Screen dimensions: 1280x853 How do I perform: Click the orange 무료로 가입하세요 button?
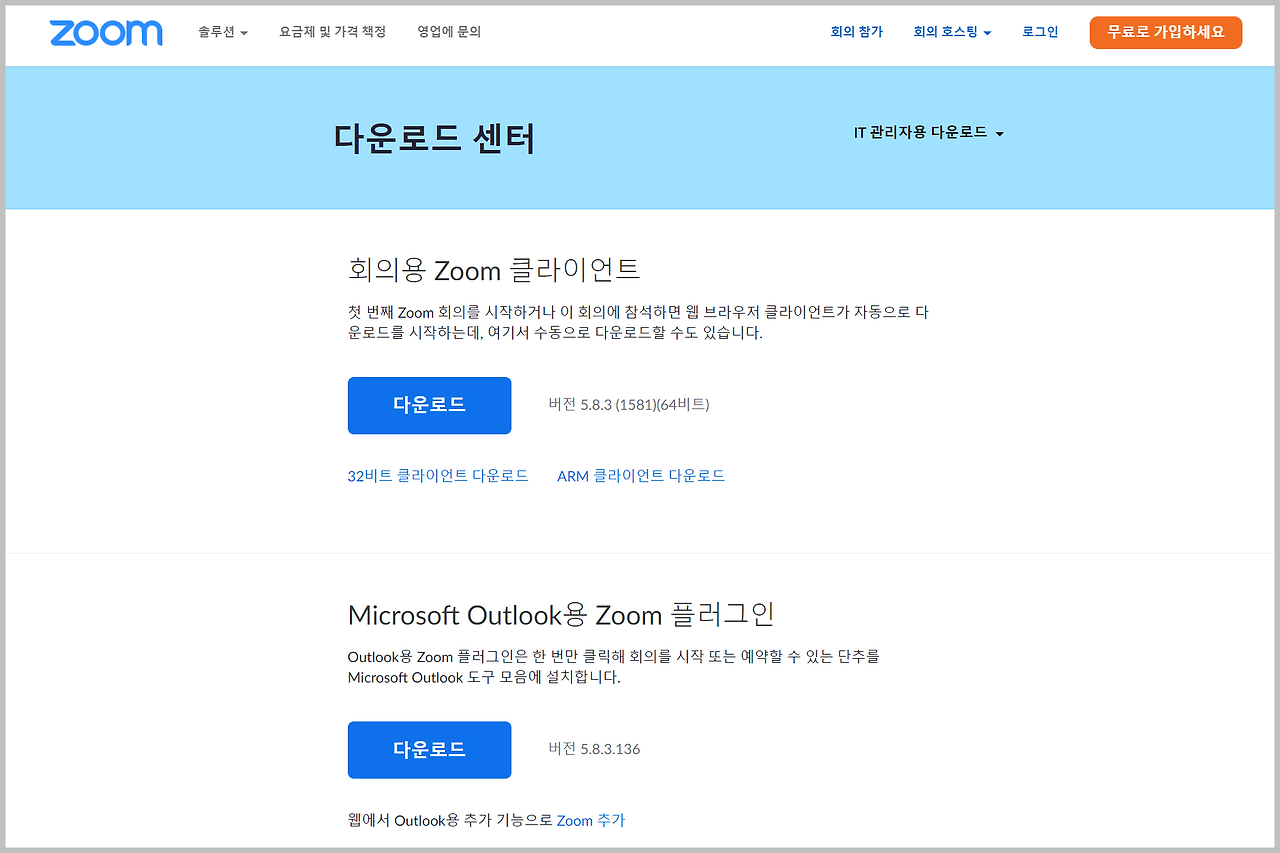(1166, 32)
